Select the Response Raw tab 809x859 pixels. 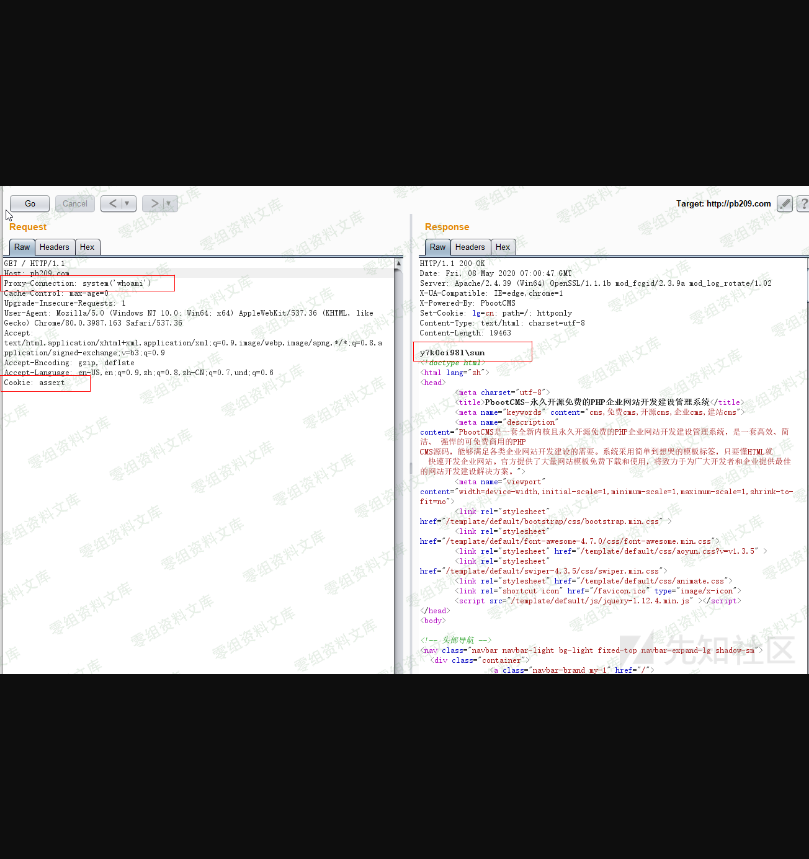pyautogui.click(x=437, y=247)
